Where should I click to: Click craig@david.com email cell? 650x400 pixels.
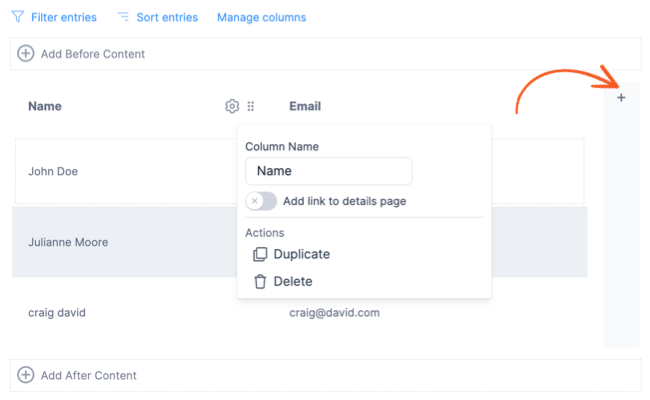[x=335, y=313]
